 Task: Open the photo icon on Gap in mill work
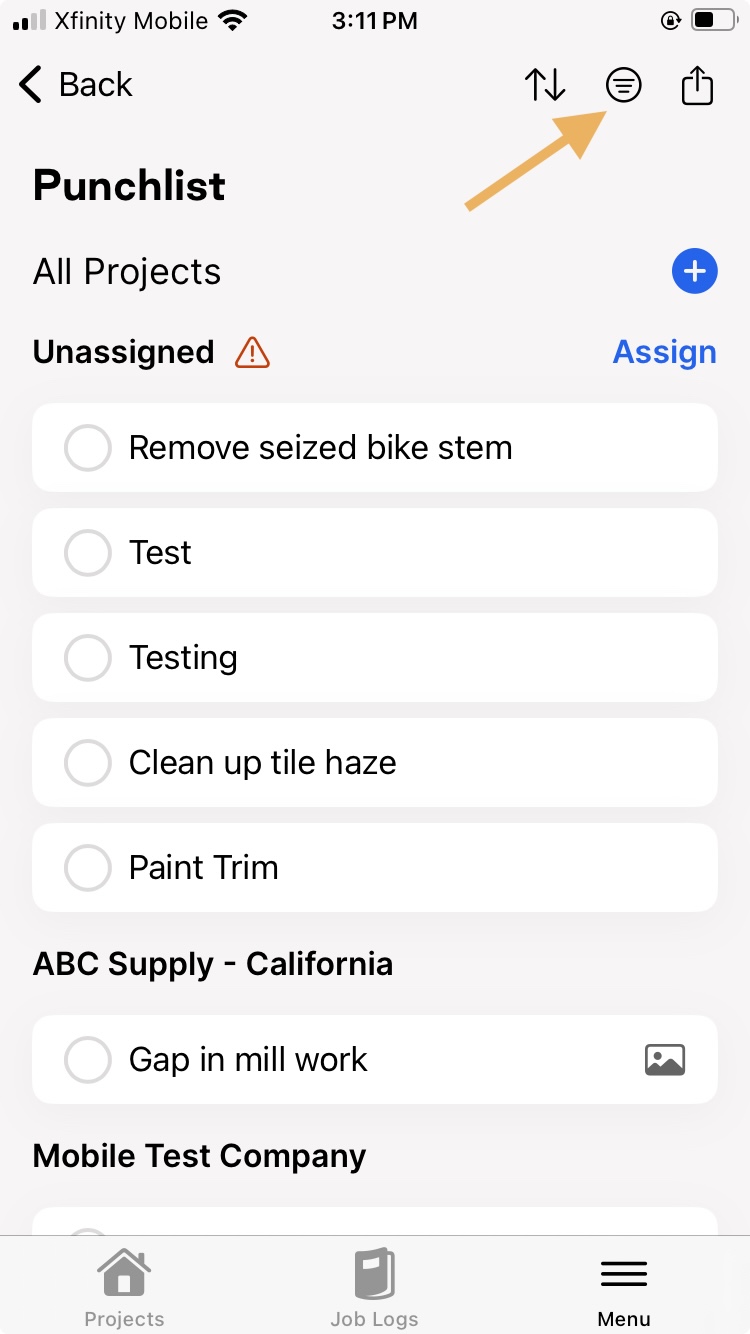pos(665,1059)
